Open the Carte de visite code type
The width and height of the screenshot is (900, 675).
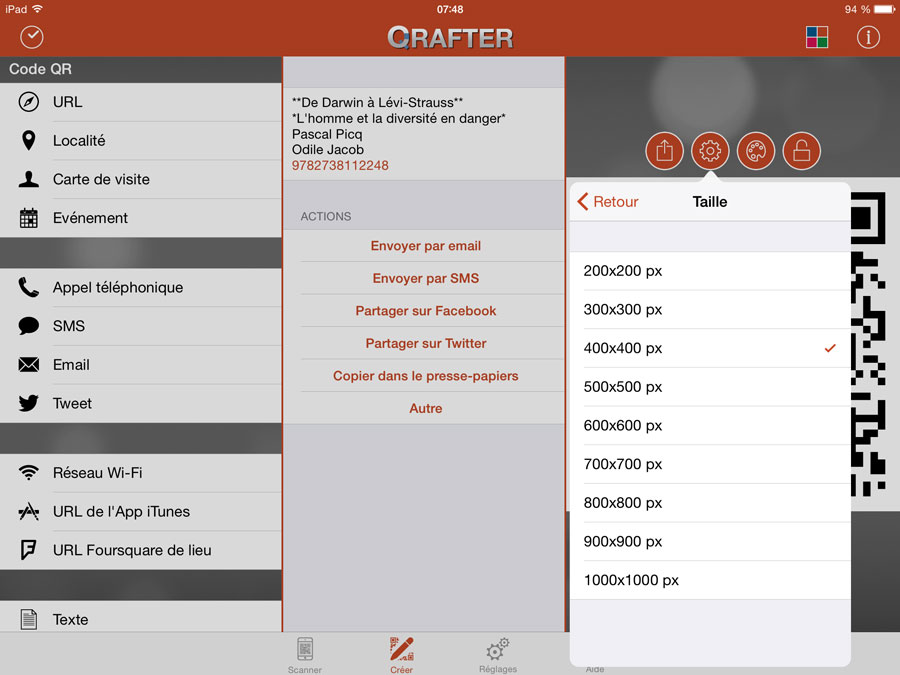[141, 179]
